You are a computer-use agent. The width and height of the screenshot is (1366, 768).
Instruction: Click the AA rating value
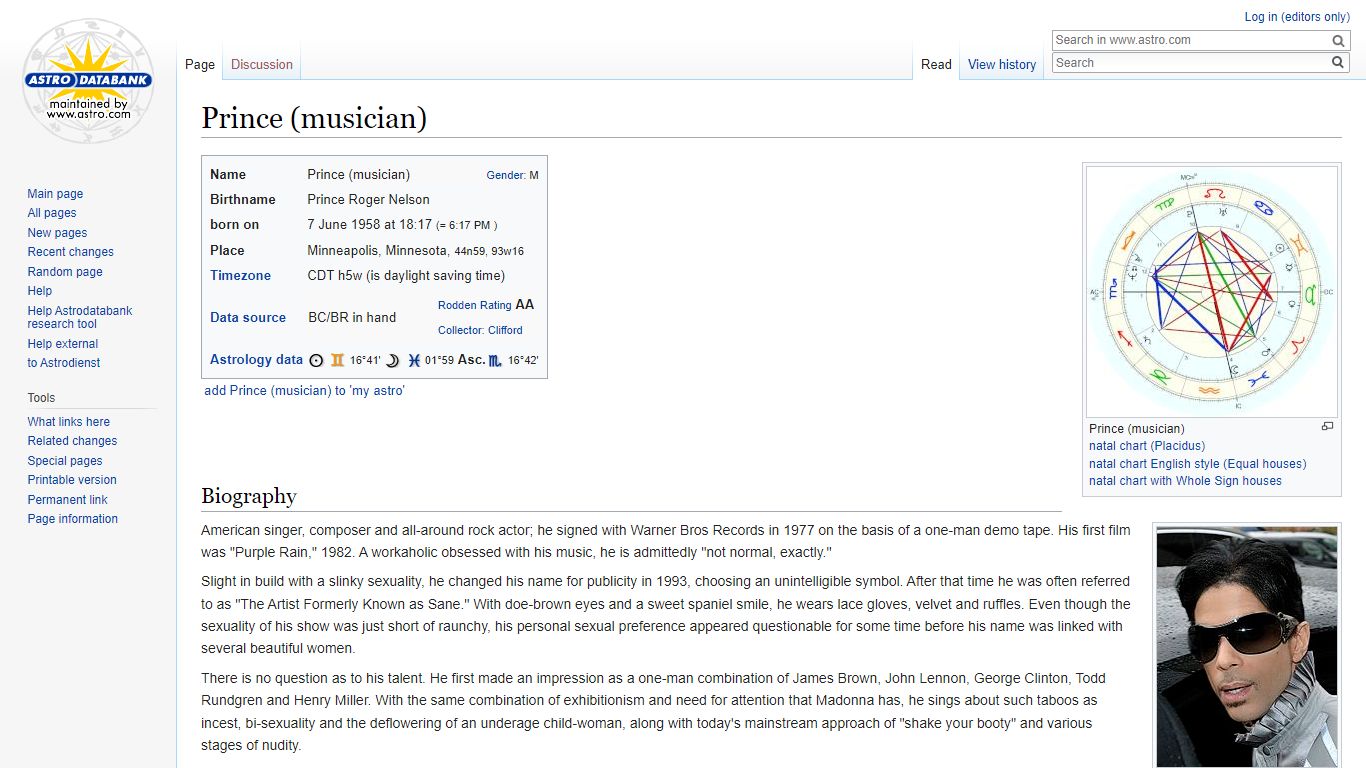coord(525,304)
